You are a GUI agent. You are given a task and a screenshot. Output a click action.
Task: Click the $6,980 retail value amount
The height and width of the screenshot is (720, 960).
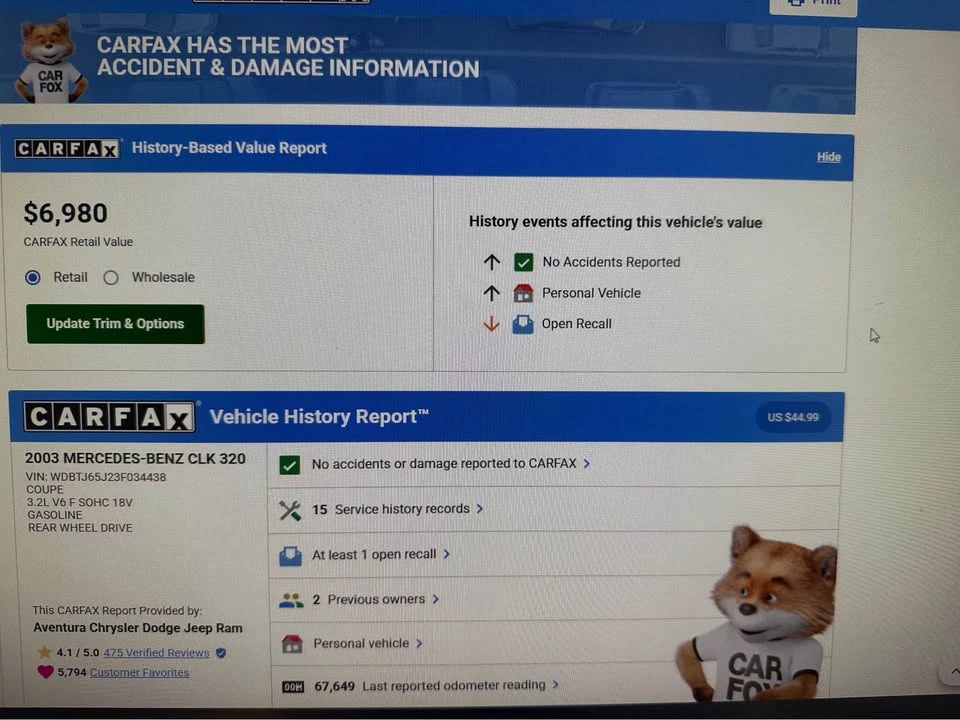[x=66, y=214]
